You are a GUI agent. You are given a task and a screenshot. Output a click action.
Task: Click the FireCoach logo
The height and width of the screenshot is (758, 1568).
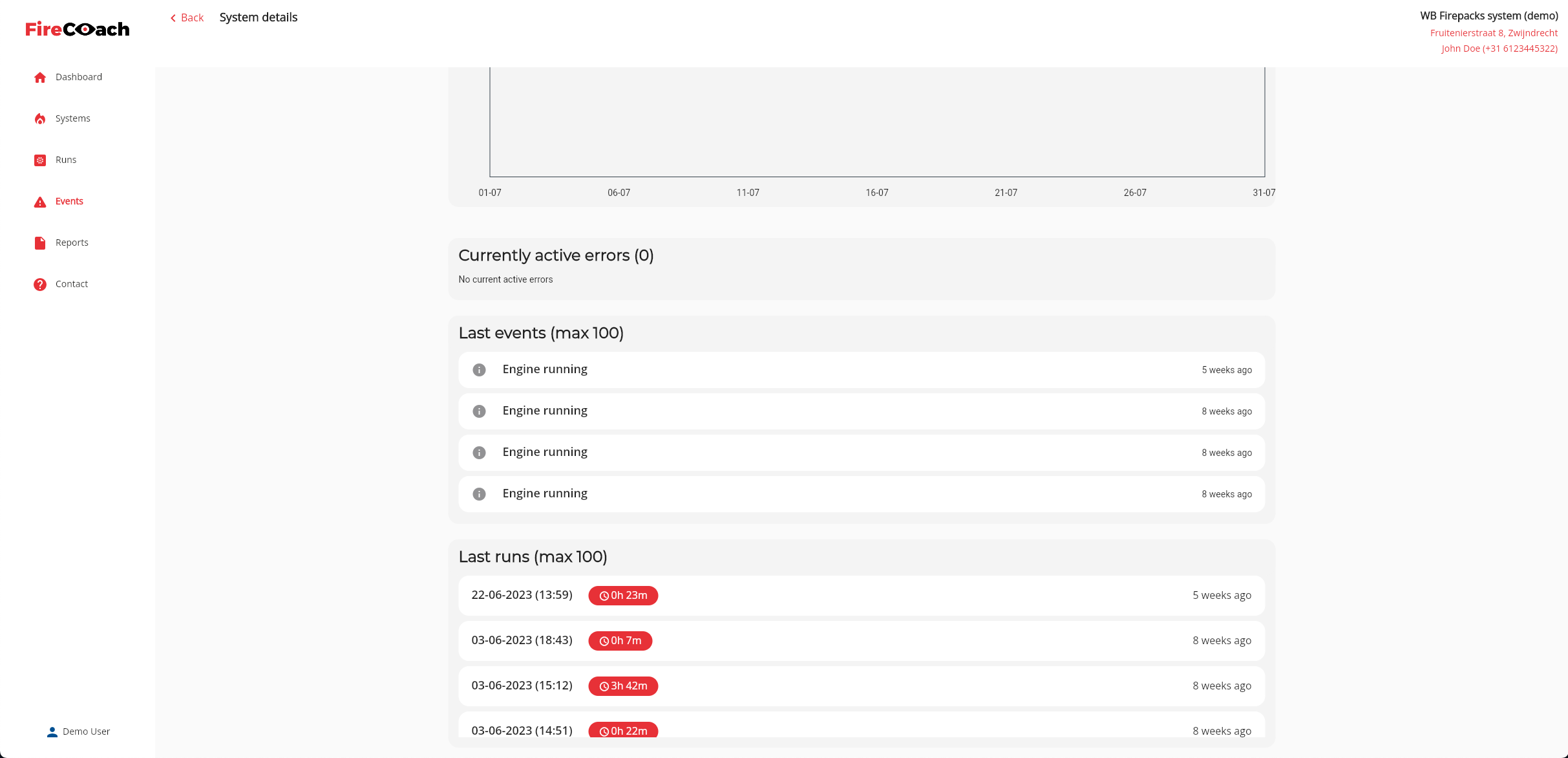coord(78,29)
